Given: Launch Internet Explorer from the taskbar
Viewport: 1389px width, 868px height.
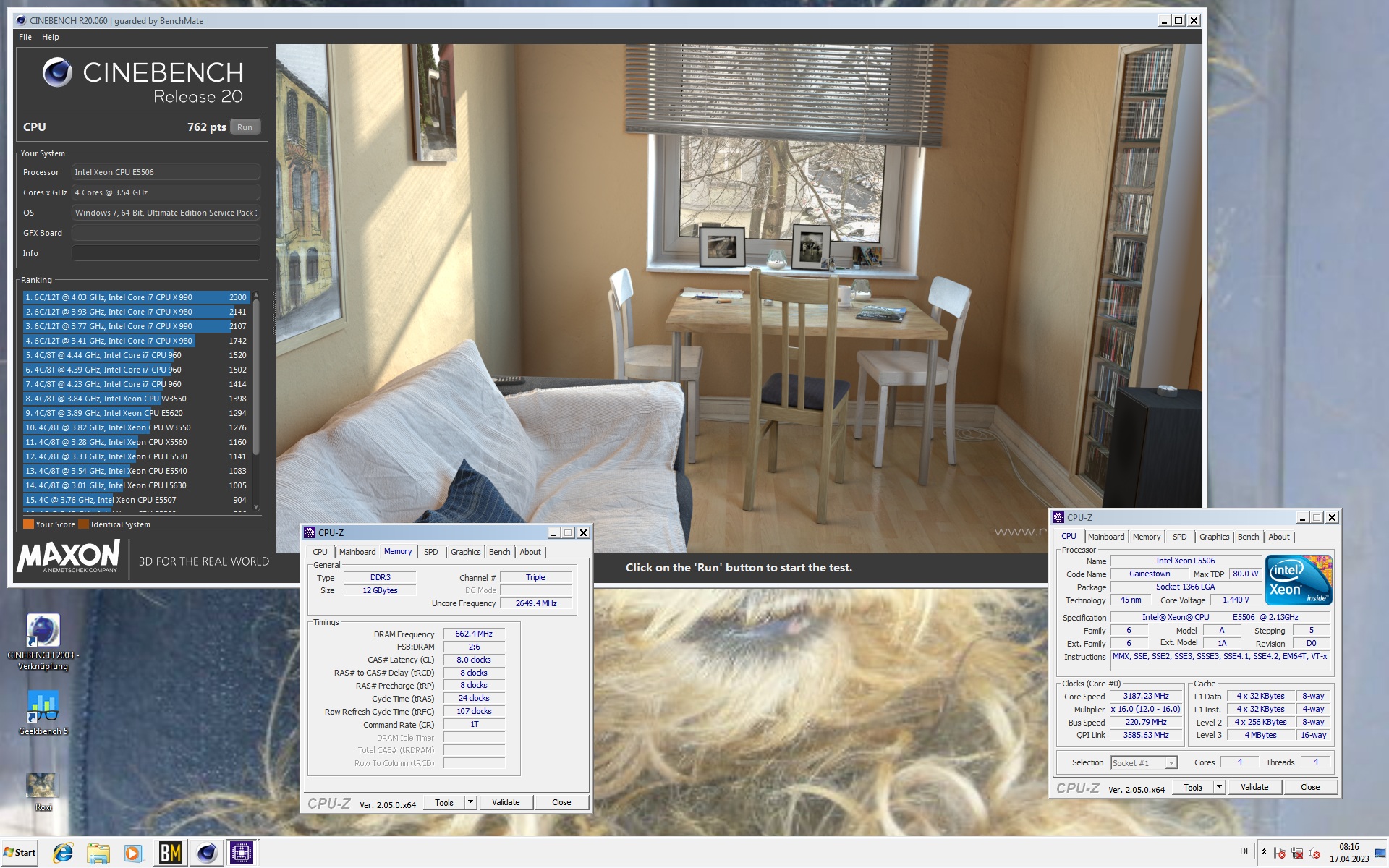Looking at the screenshot, I should click(x=63, y=853).
